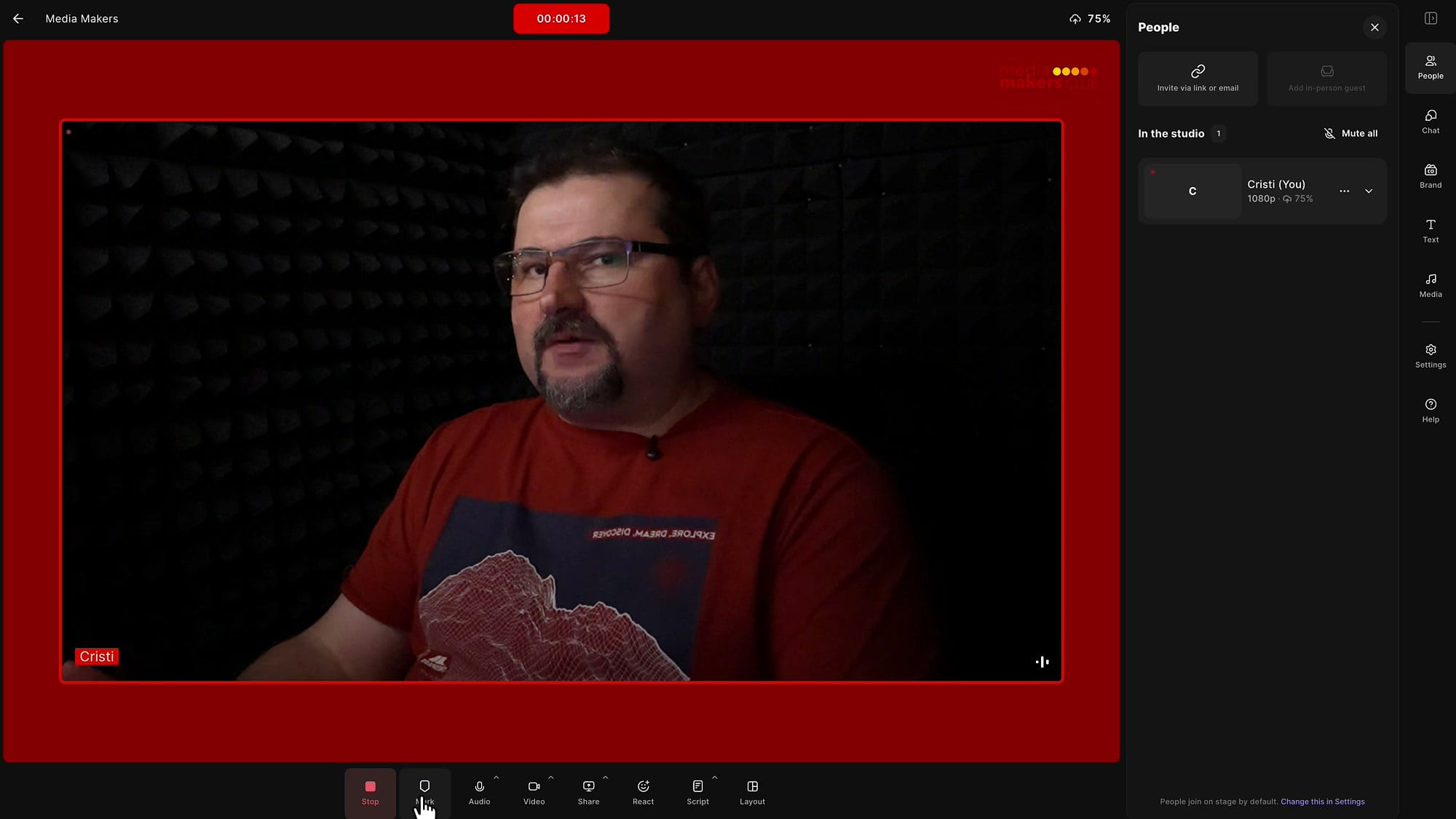Viewport: 1456px width, 819px height.
Task: Open Help in the sidebar
Action: 1431,411
